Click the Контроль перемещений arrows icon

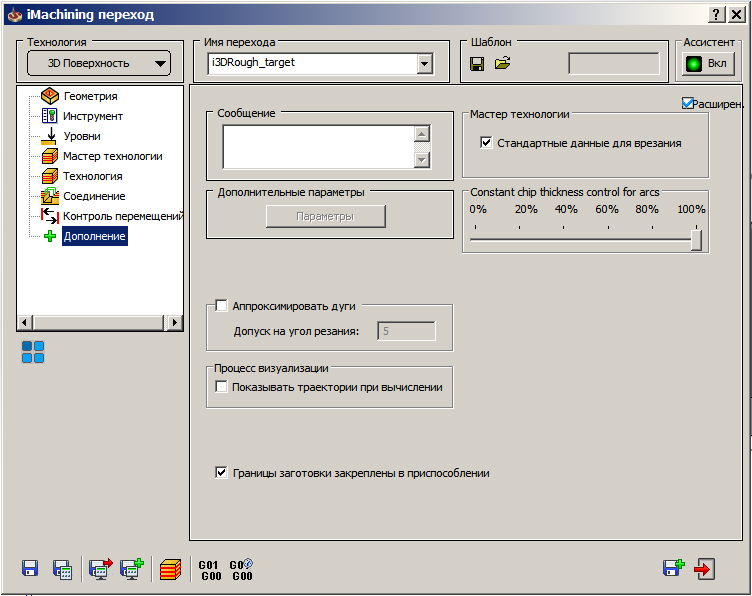pyautogui.click(x=50, y=216)
